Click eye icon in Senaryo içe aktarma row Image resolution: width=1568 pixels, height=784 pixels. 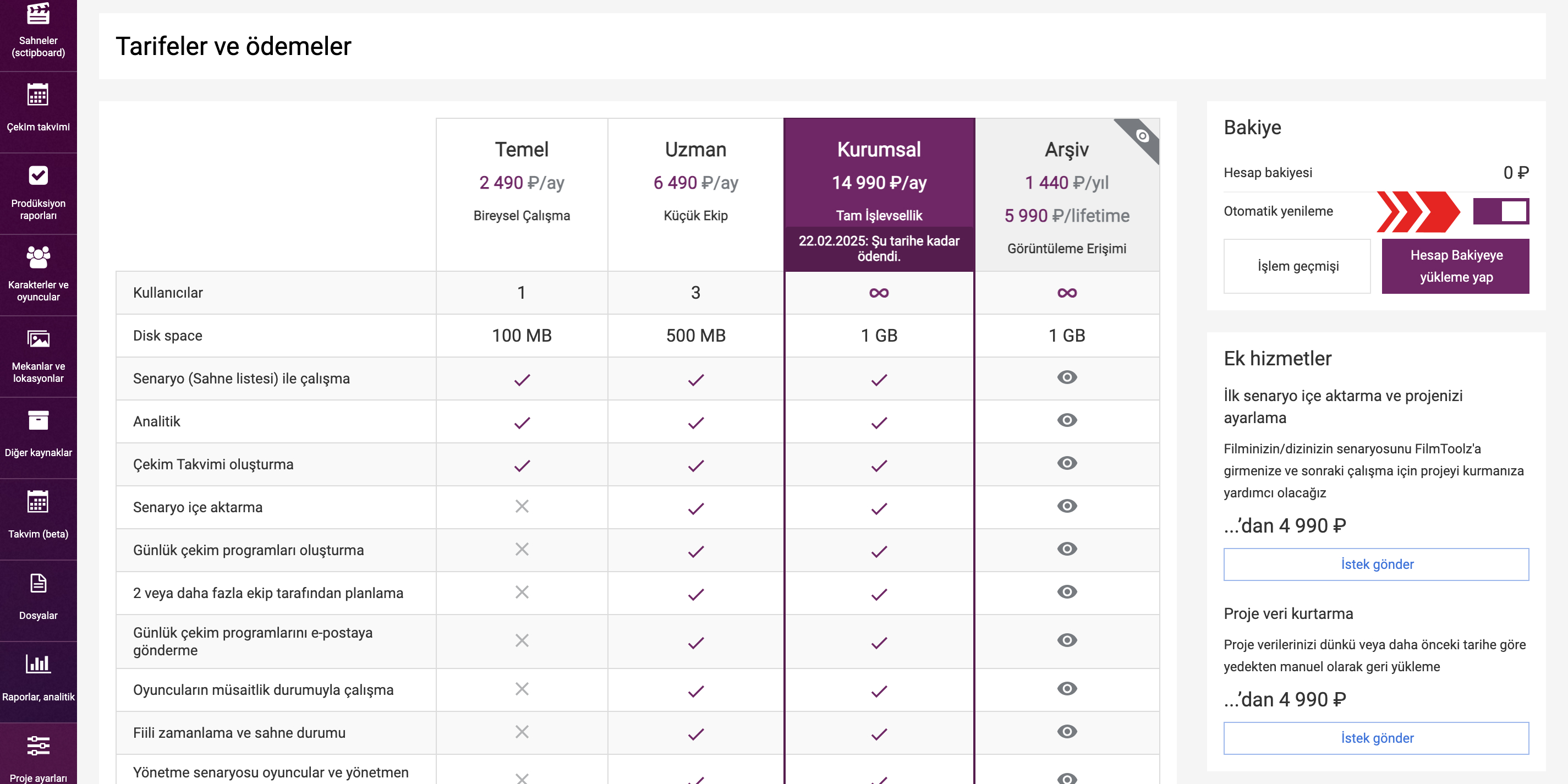[x=1066, y=506]
